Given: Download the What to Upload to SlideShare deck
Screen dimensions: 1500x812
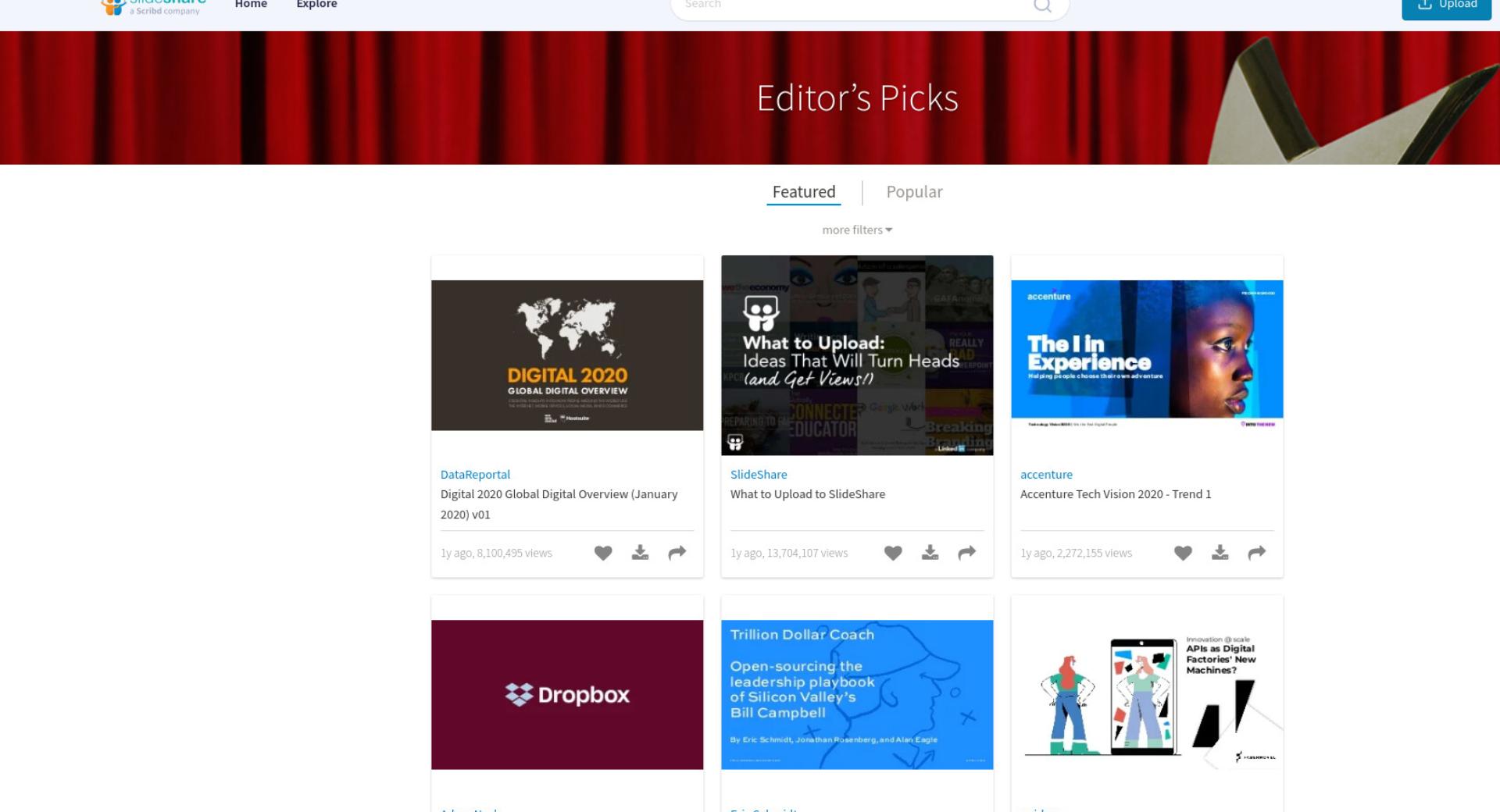Looking at the screenshot, I should (x=930, y=553).
